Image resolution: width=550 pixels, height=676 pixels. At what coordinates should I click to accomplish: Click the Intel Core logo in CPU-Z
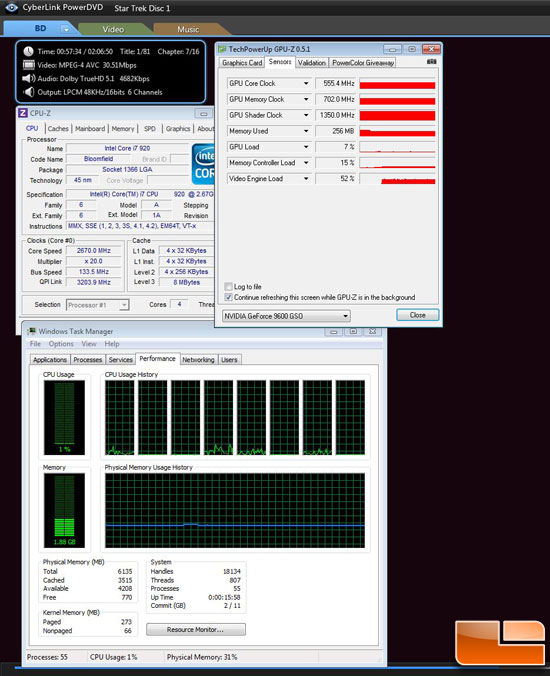203,164
